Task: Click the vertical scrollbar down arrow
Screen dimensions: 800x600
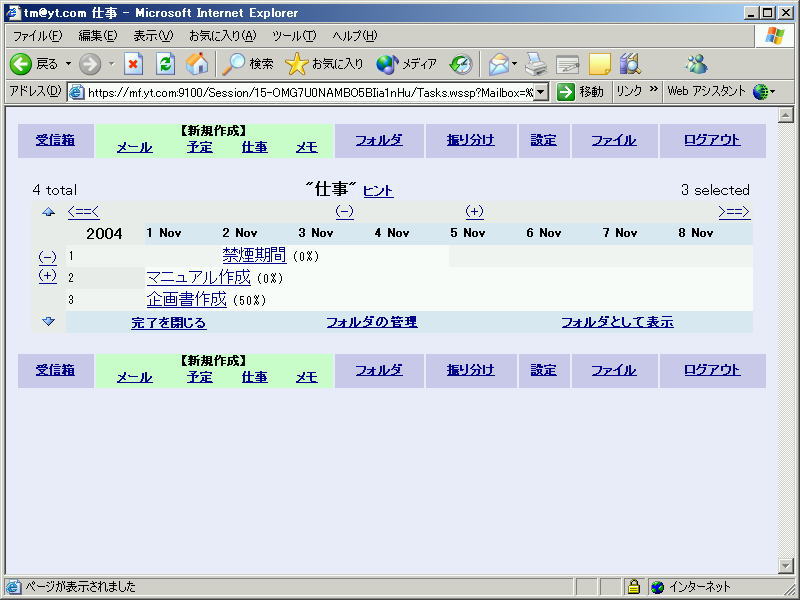Action: (785, 566)
